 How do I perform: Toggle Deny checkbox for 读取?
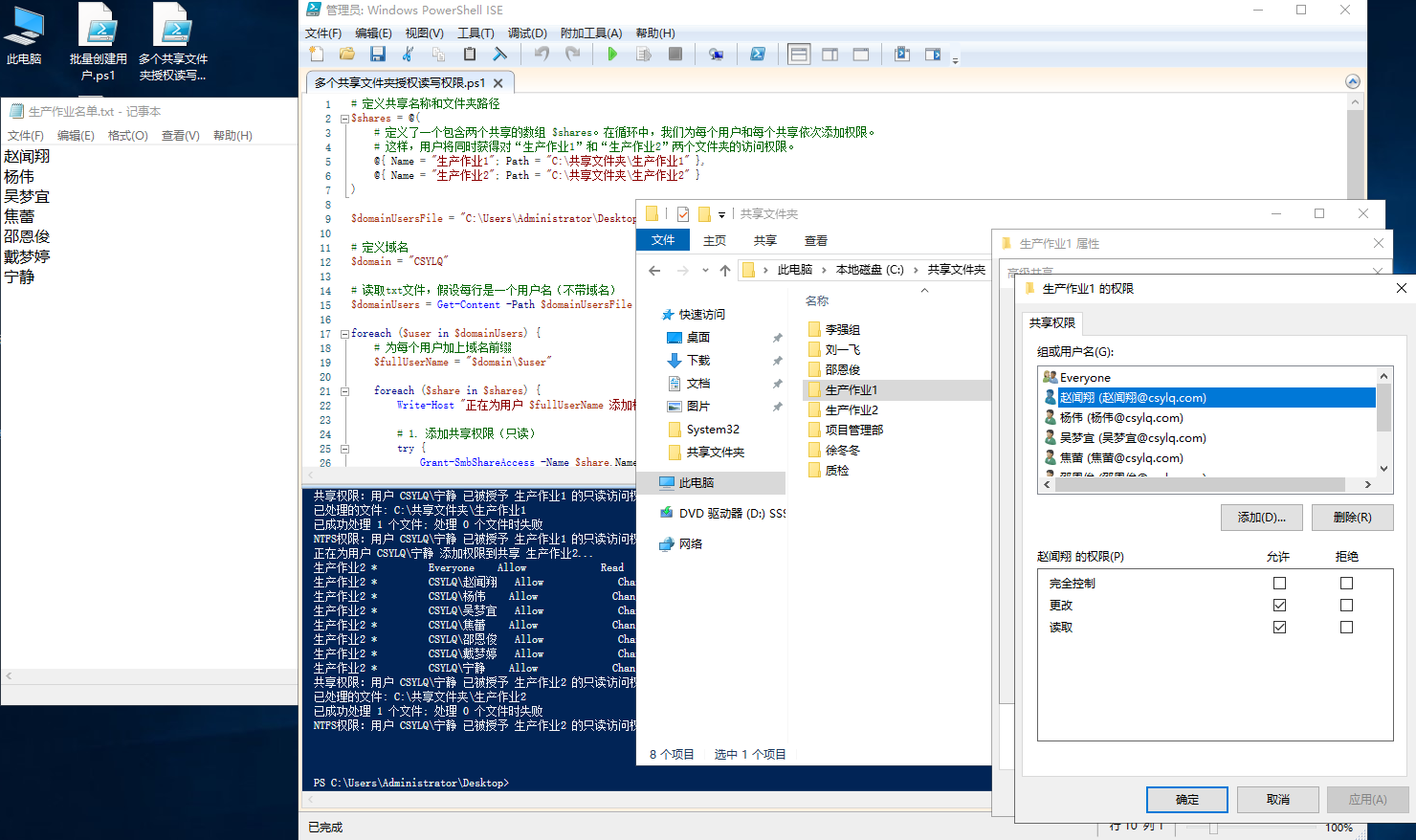point(1346,627)
